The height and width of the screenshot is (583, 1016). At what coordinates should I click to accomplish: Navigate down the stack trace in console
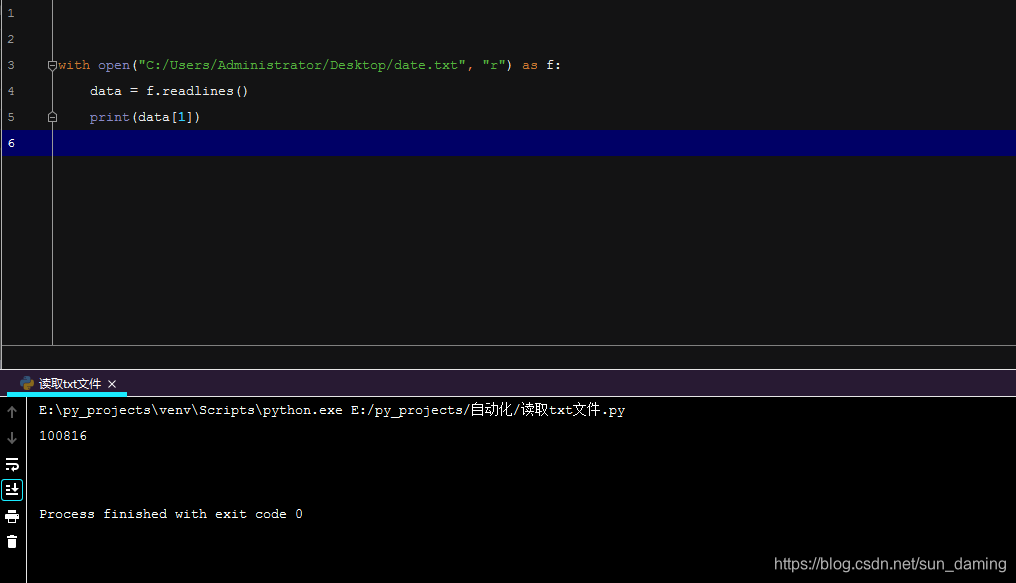tap(12, 436)
